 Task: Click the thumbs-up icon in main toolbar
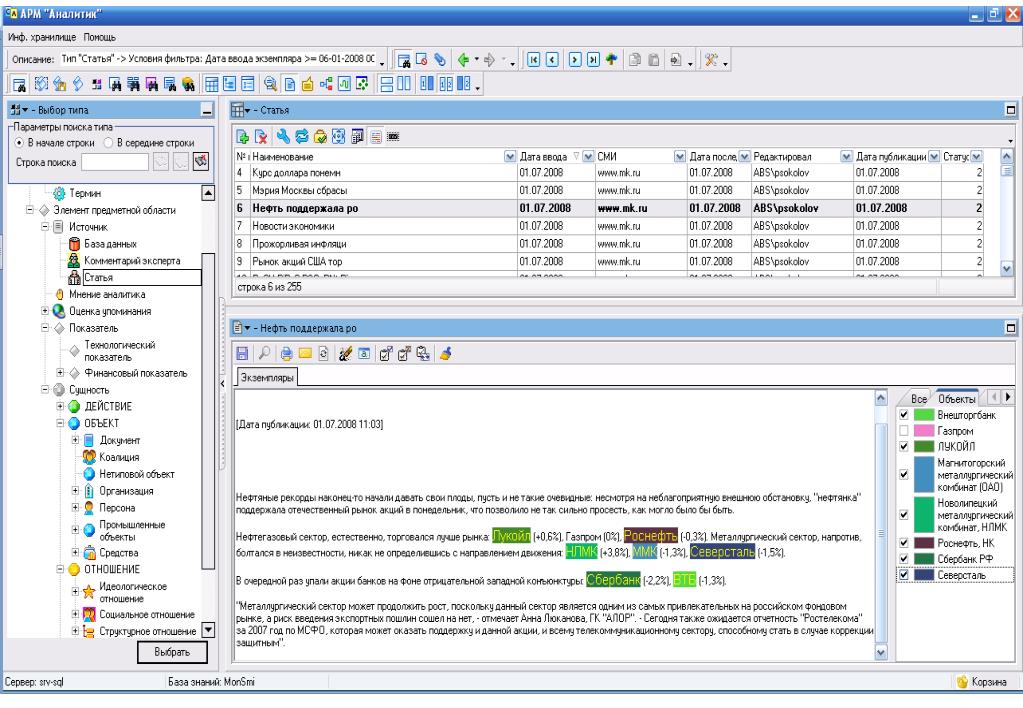(x=307, y=84)
